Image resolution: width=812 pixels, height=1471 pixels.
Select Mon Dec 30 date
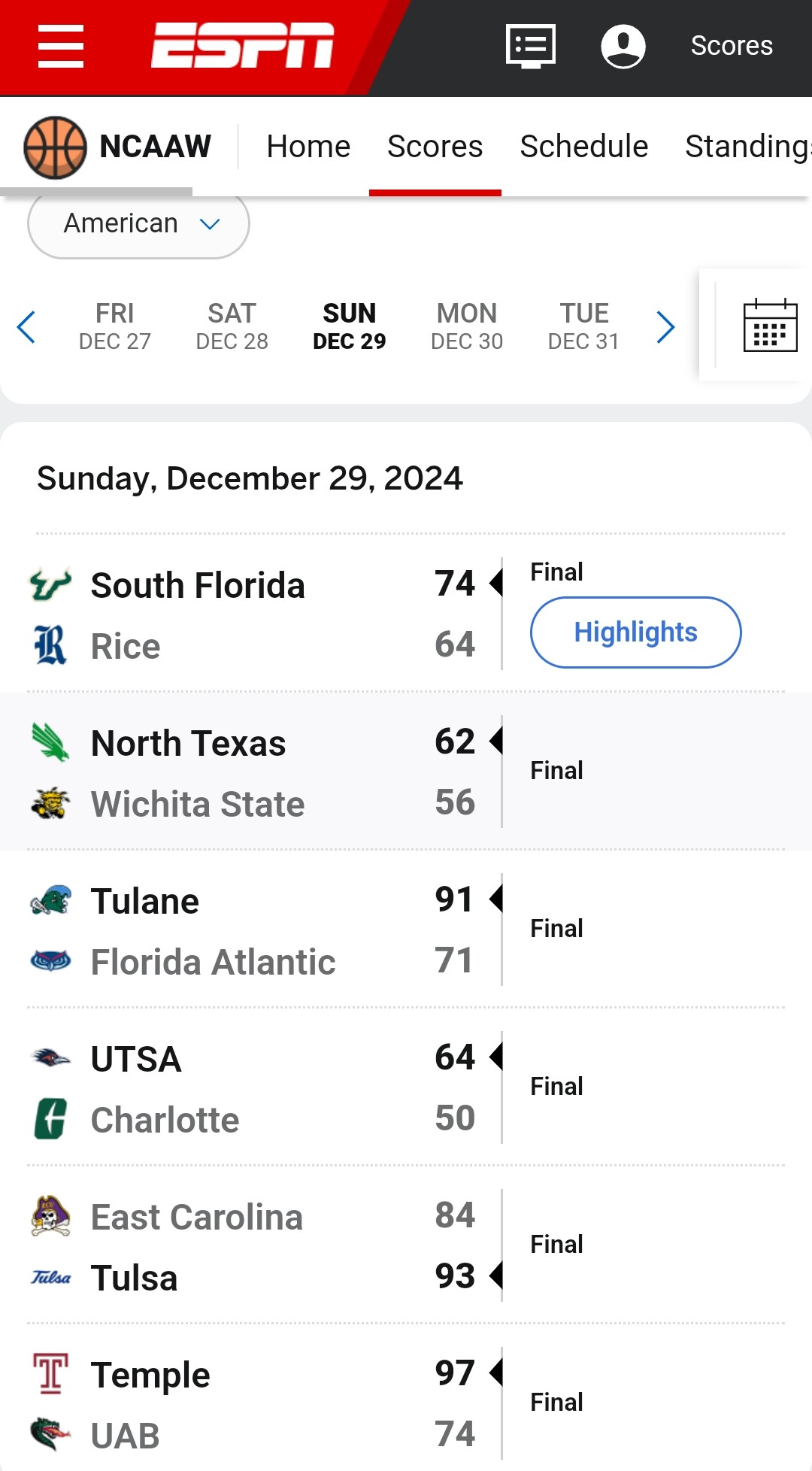tap(466, 326)
